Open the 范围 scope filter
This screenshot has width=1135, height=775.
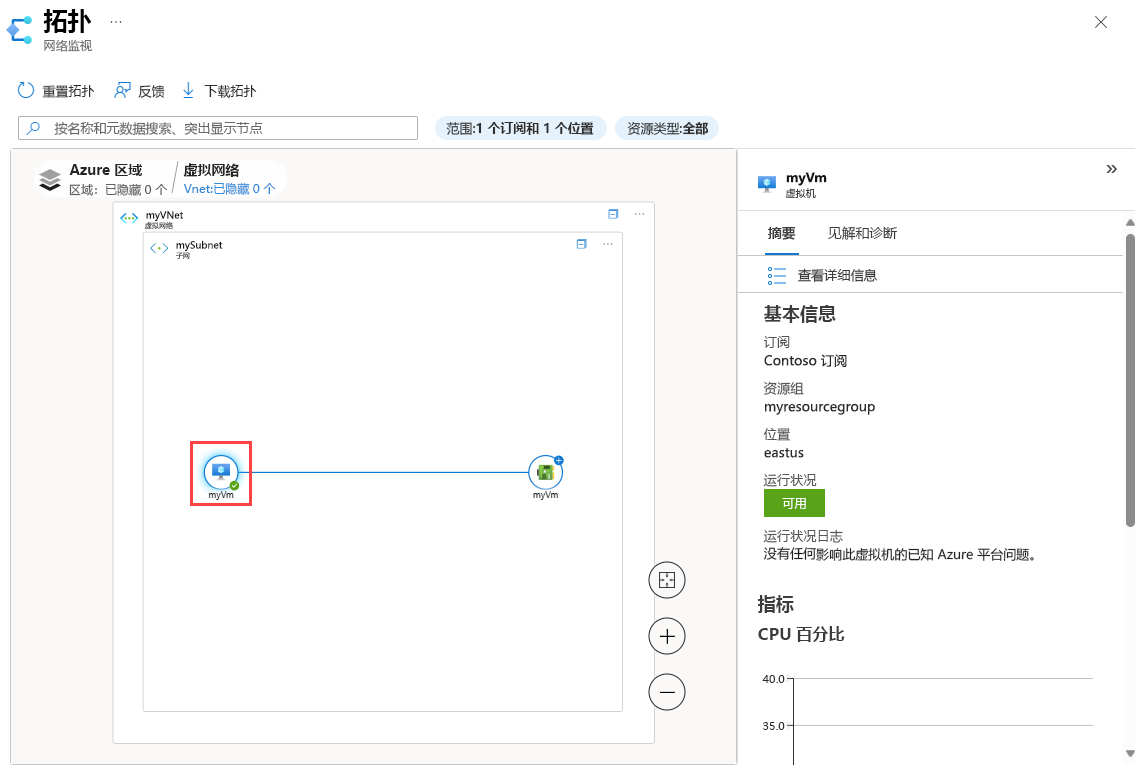(x=520, y=127)
